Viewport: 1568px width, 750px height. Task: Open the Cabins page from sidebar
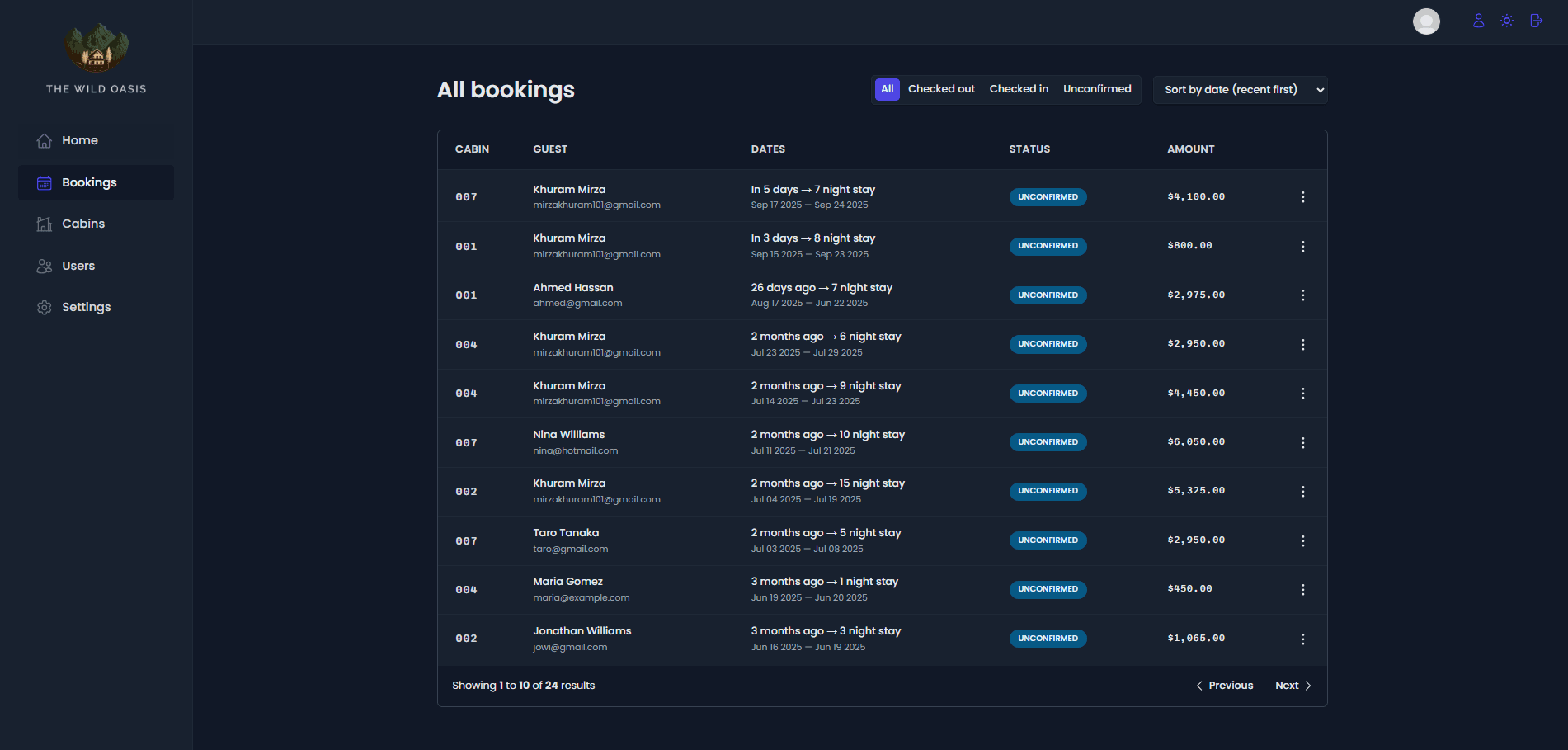[82, 224]
